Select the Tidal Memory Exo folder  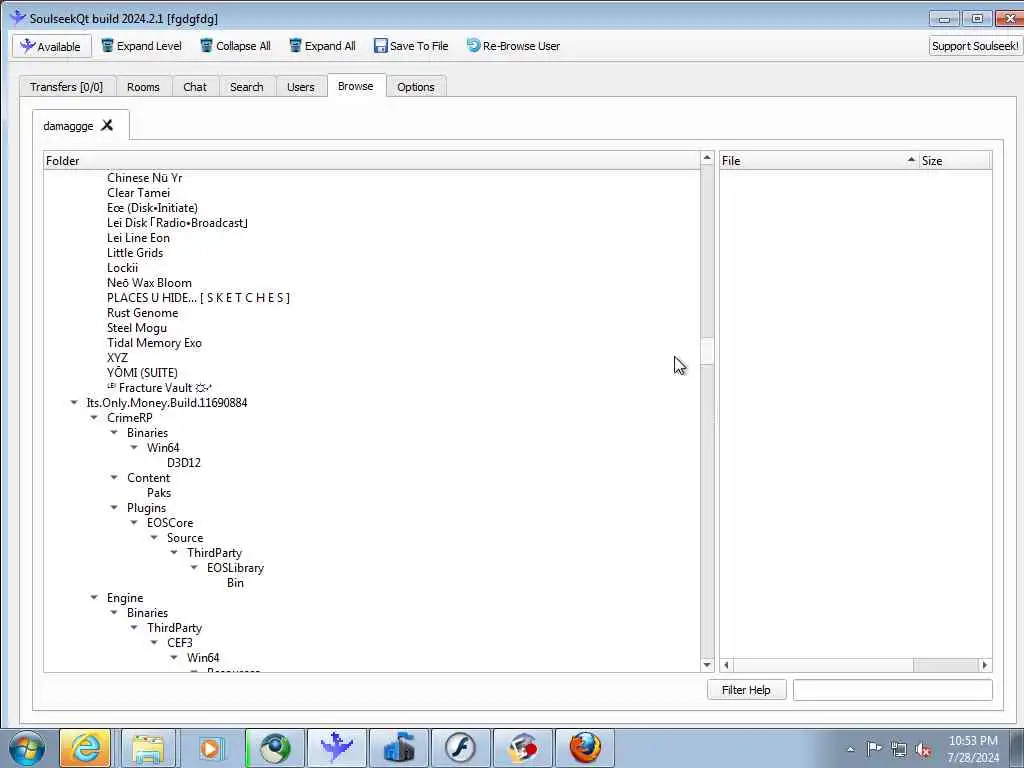pyautogui.click(x=154, y=343)
